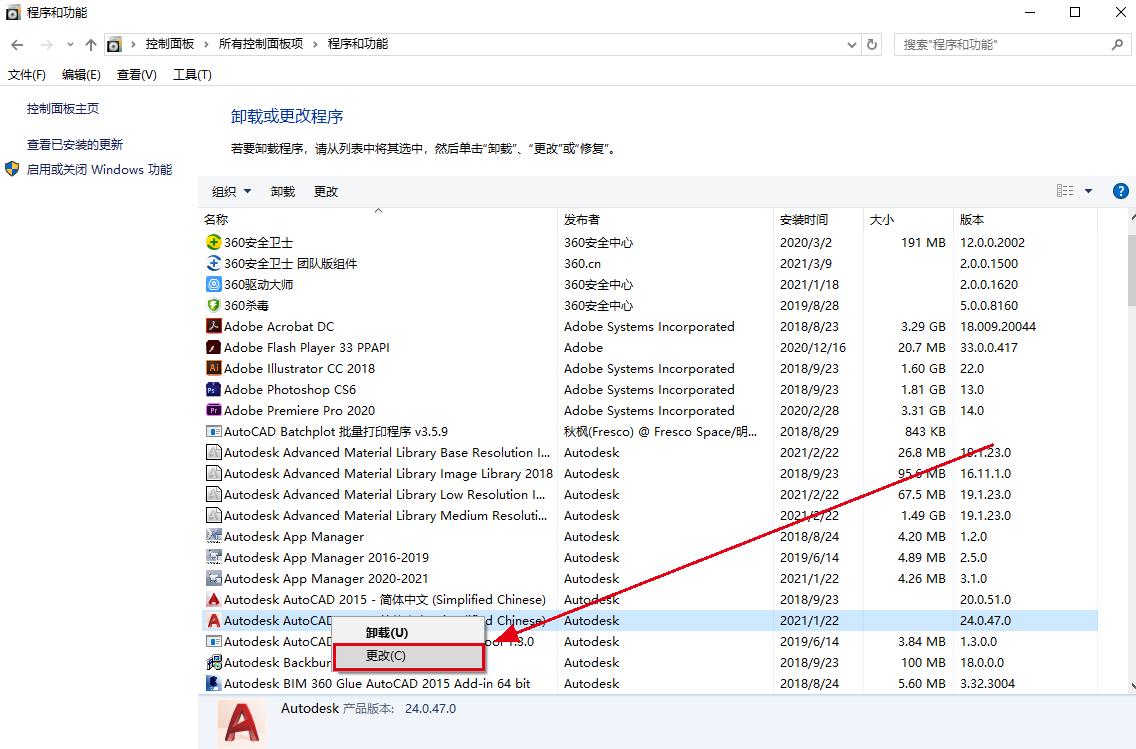Screen dimensions: 1136x749
Task: Click version 24.0.47.0 in the highlighted row
Action: point(985,620)
